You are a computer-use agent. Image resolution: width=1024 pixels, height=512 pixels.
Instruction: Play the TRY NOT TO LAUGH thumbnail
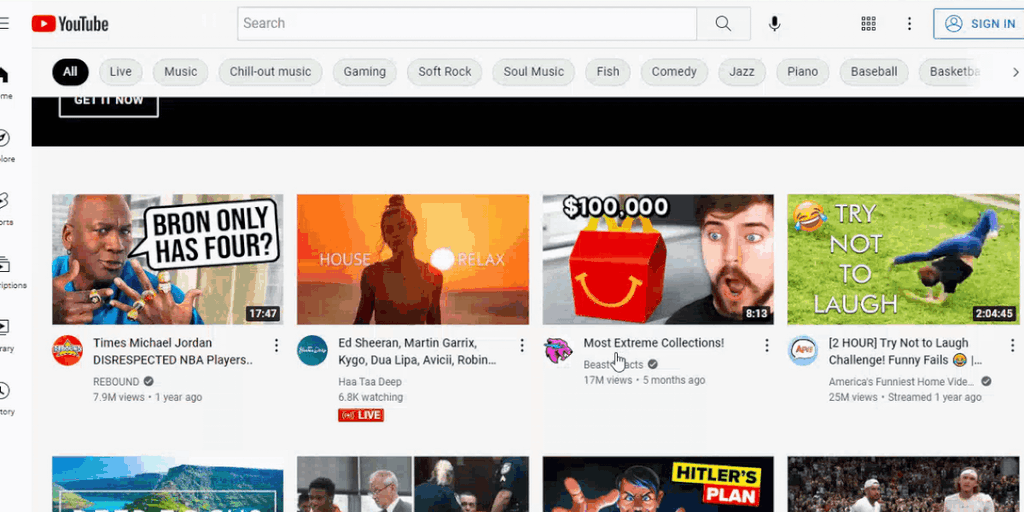[903, 259]
